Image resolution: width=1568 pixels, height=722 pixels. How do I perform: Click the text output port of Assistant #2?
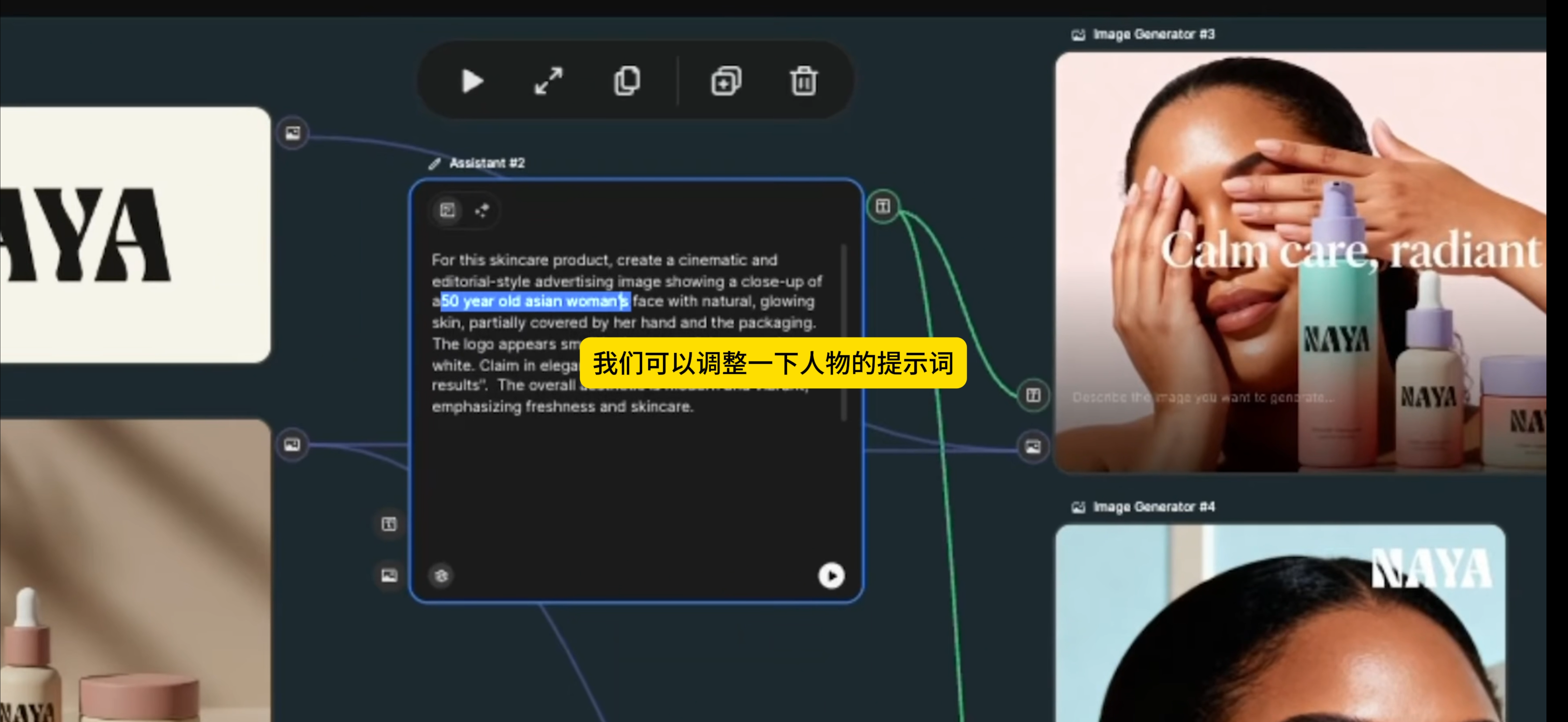(x=883, y=206)
